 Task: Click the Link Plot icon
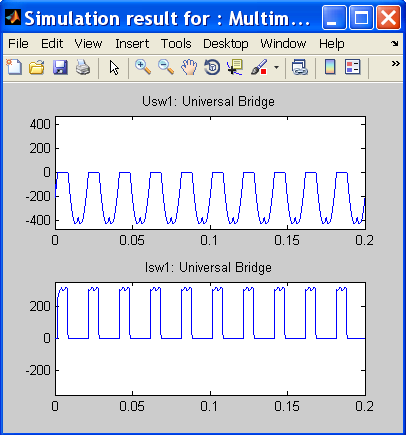[299, 67]
